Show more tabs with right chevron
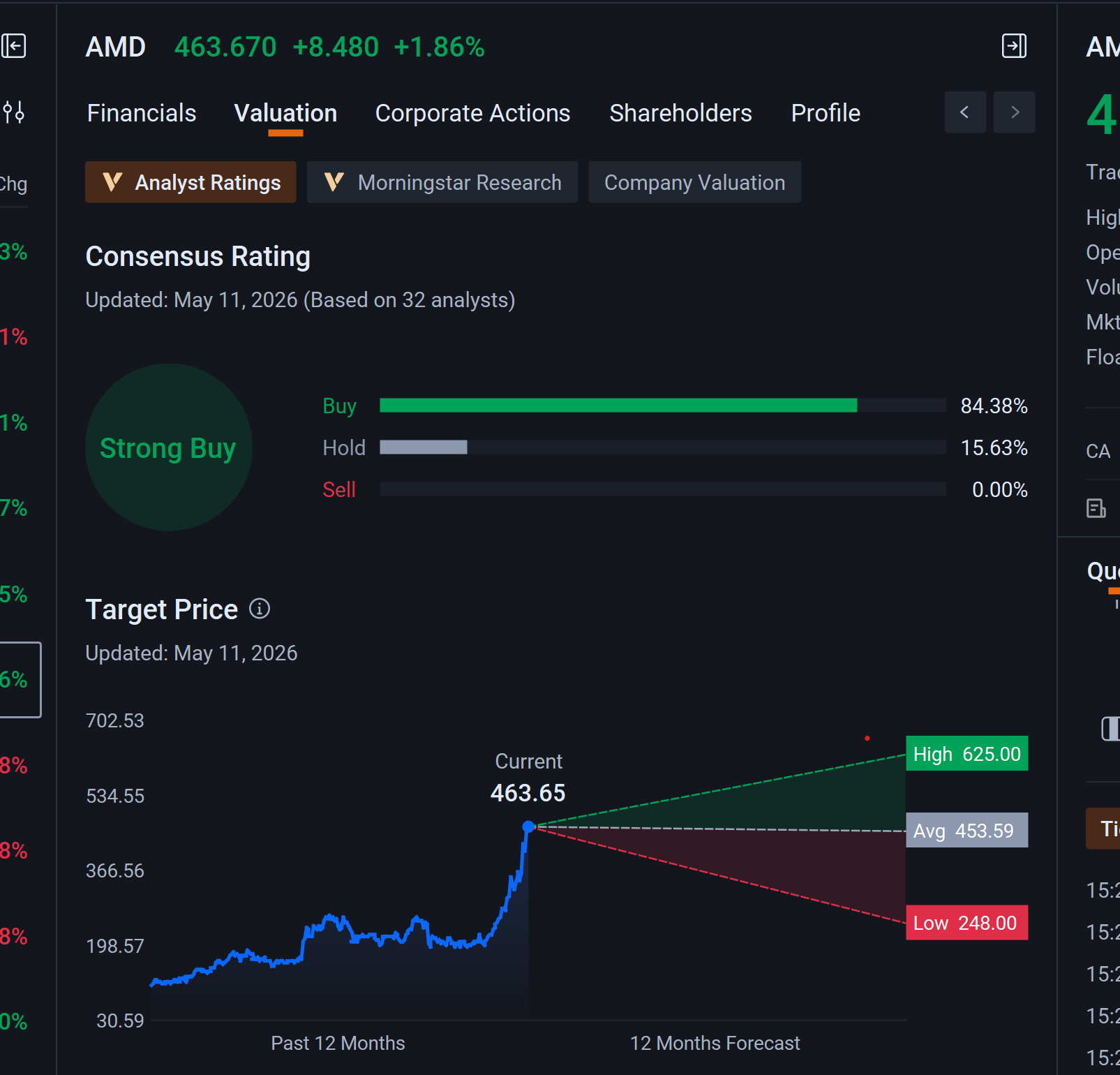 click(1015, 112)
